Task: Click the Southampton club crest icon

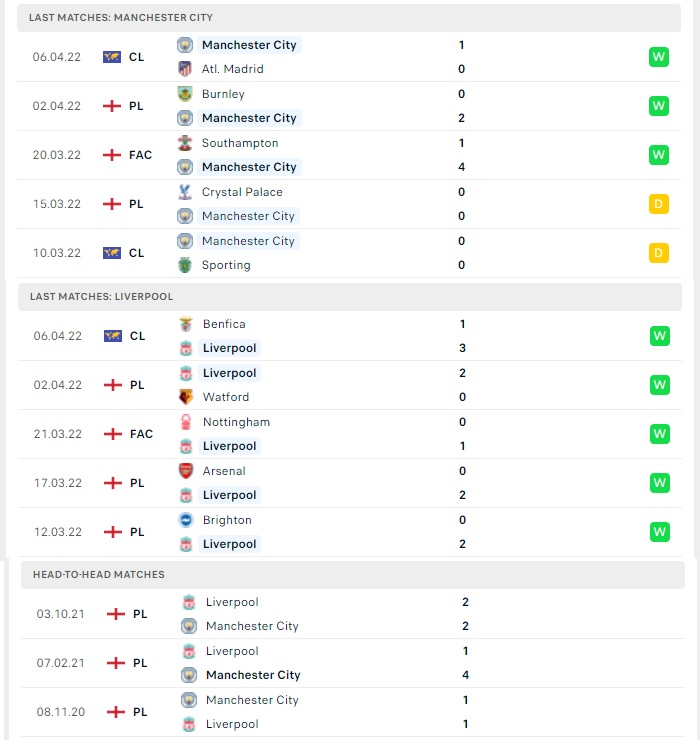Action: [185, 143]
